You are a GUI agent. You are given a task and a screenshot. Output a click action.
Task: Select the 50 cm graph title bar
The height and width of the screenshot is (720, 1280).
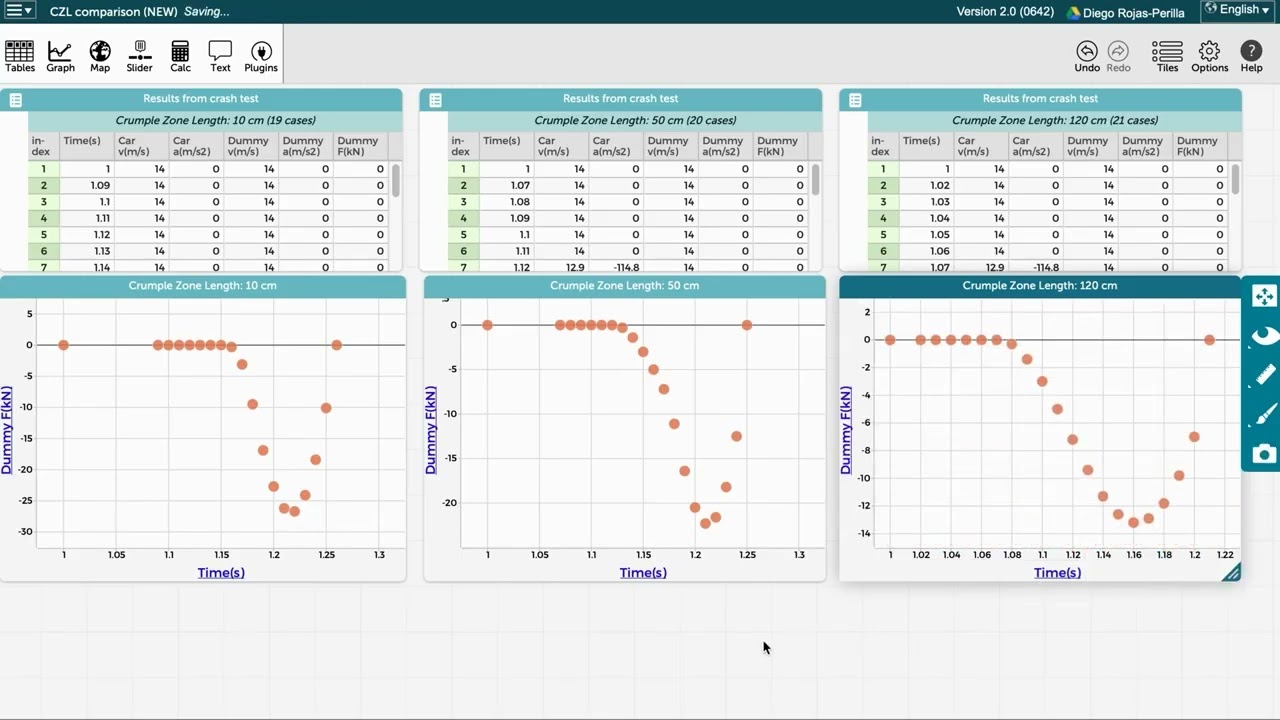coord(625,286)
